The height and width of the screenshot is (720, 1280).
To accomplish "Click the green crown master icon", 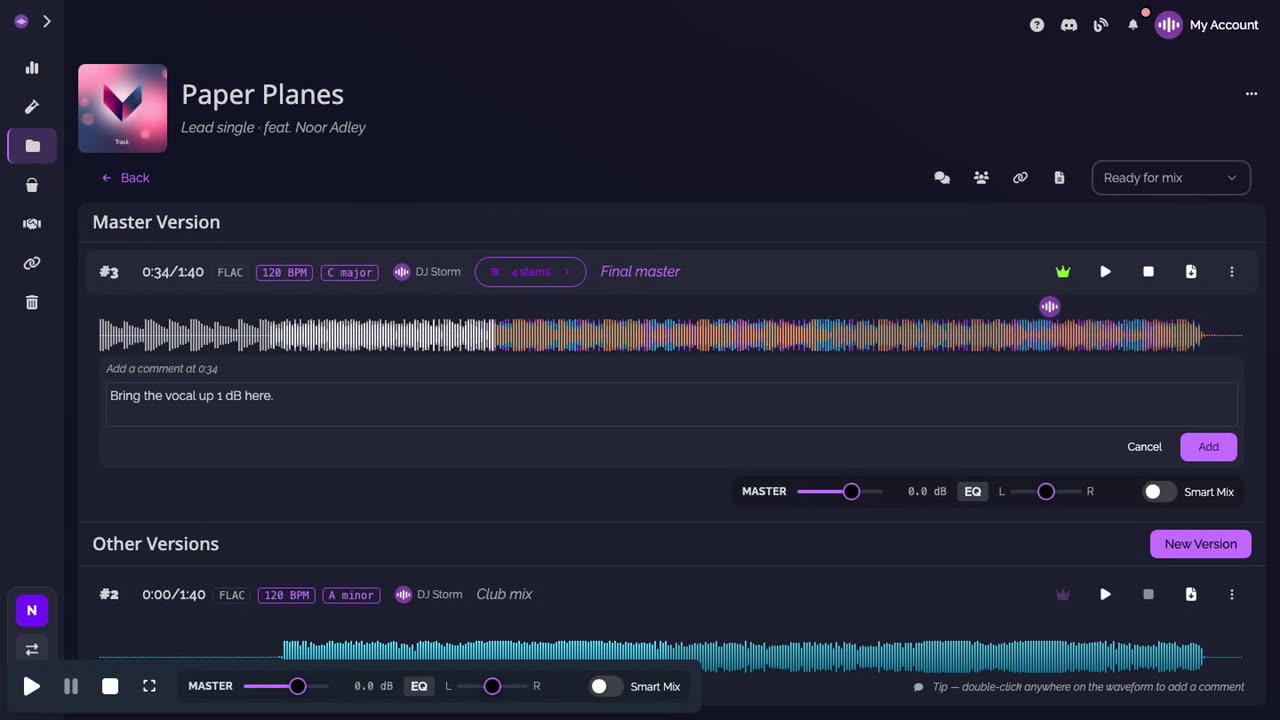I will pyautogui.click(x=1063, y=272).
